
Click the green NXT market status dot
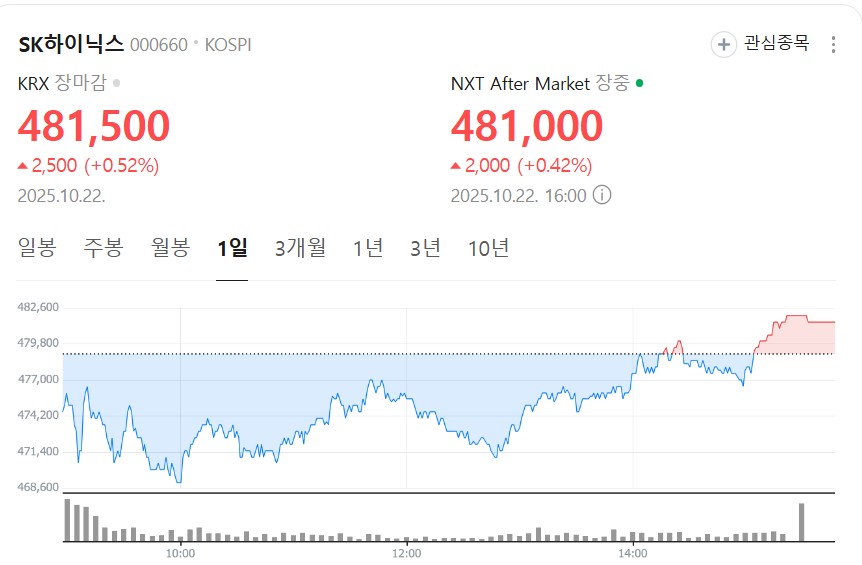[x=640, y=83]
